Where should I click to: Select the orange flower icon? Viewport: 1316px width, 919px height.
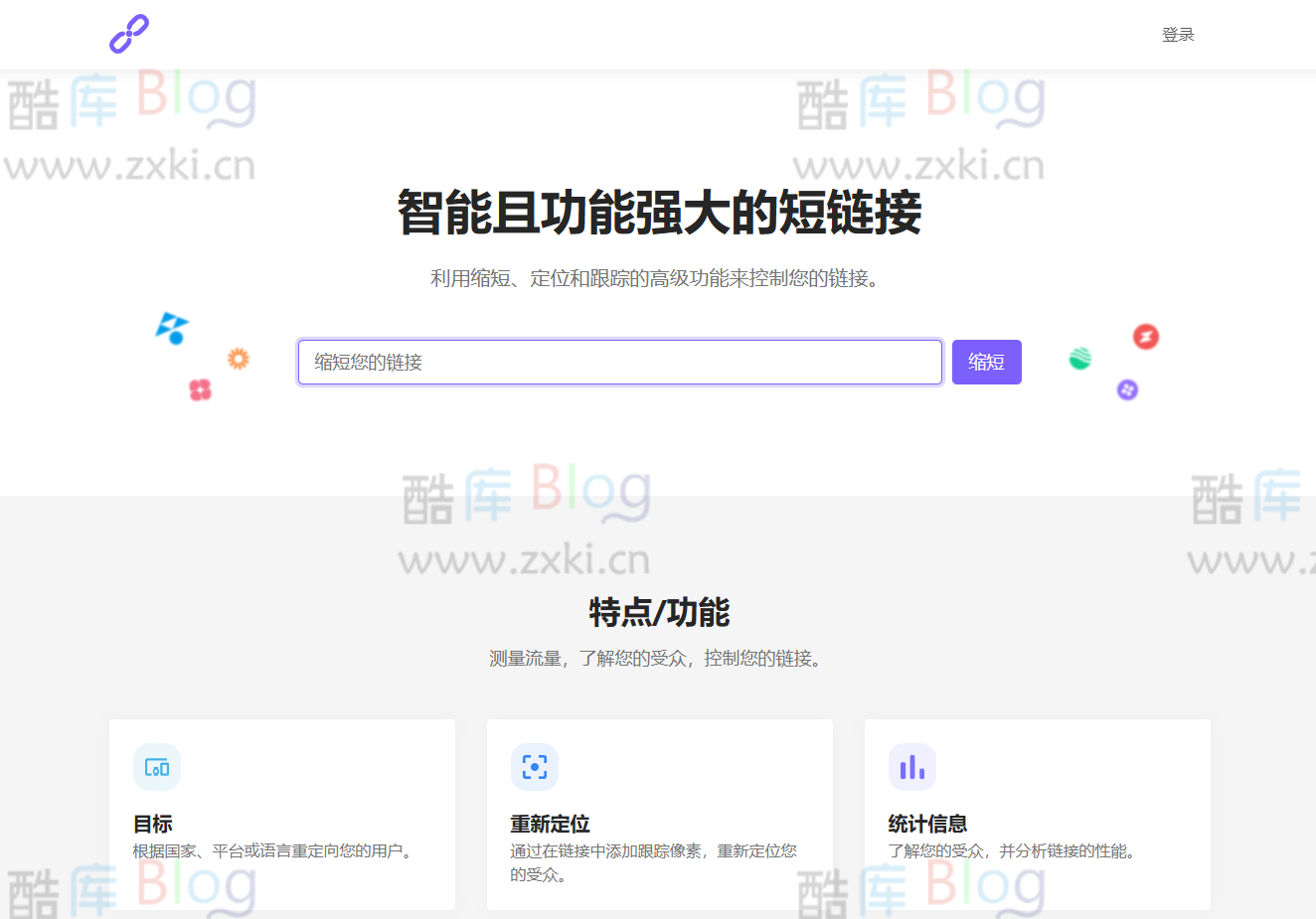(238, 359)
